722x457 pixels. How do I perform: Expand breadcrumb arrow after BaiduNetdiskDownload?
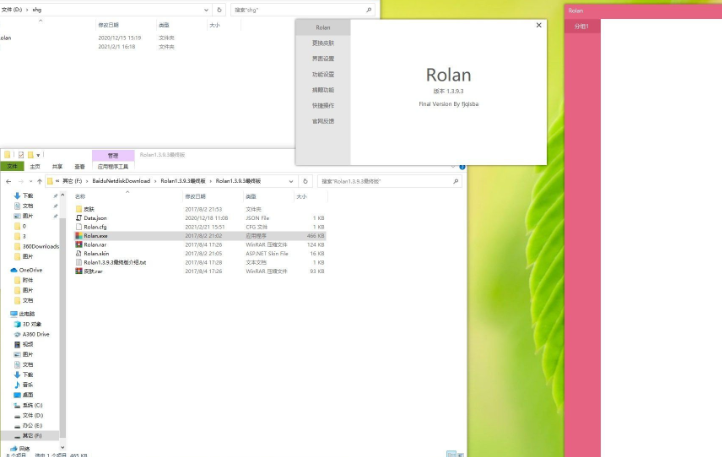(155, 182)
